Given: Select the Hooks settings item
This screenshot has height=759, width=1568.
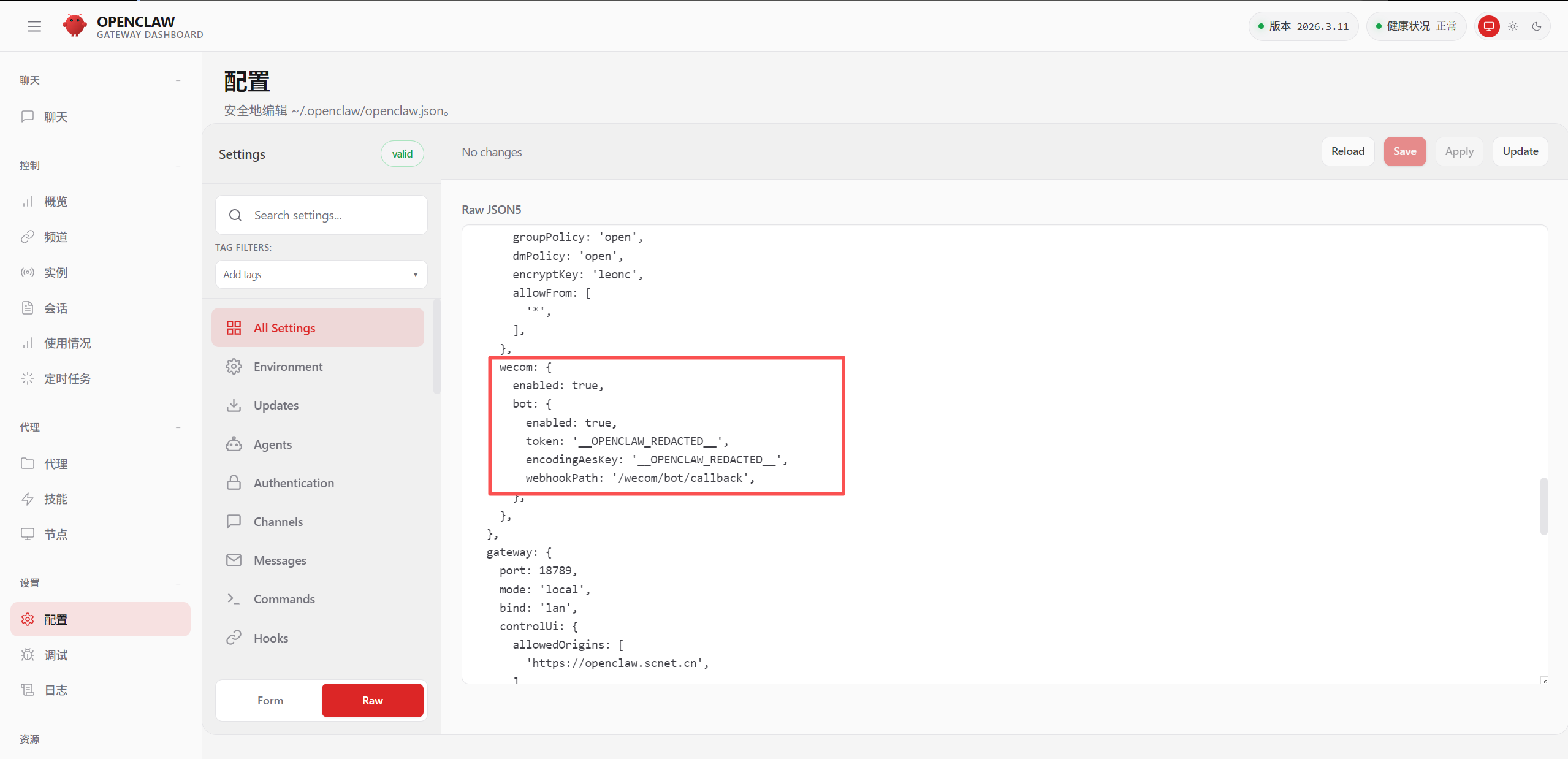Looking at the screenshot, I should pos(270,638).
